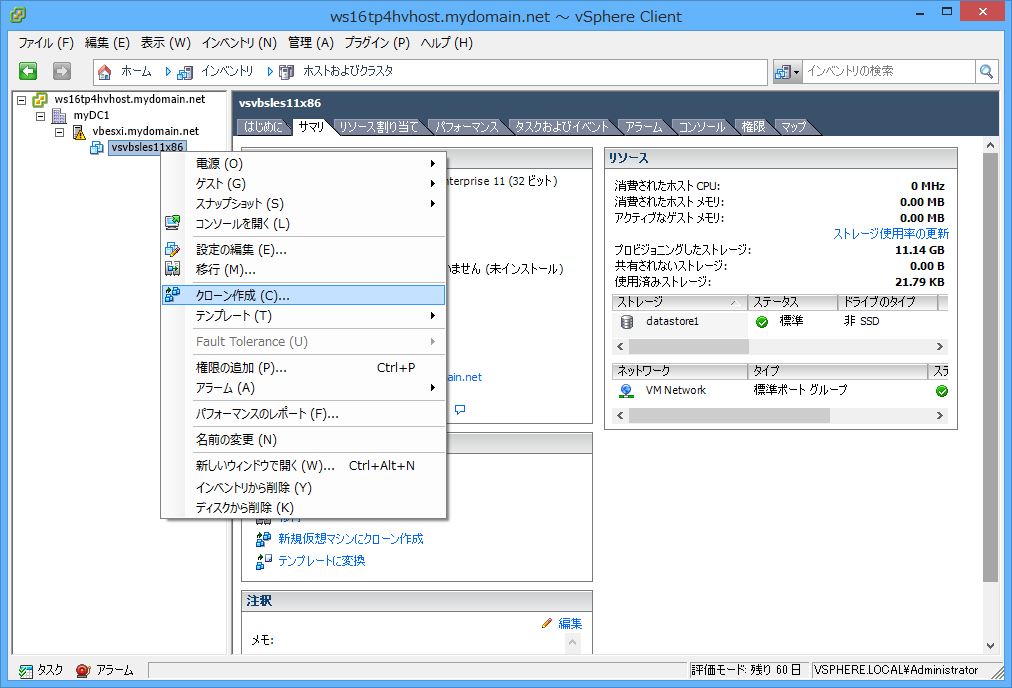
Task: Expand the スナップショット (S) submenu
Action: [x=432, y=204]
